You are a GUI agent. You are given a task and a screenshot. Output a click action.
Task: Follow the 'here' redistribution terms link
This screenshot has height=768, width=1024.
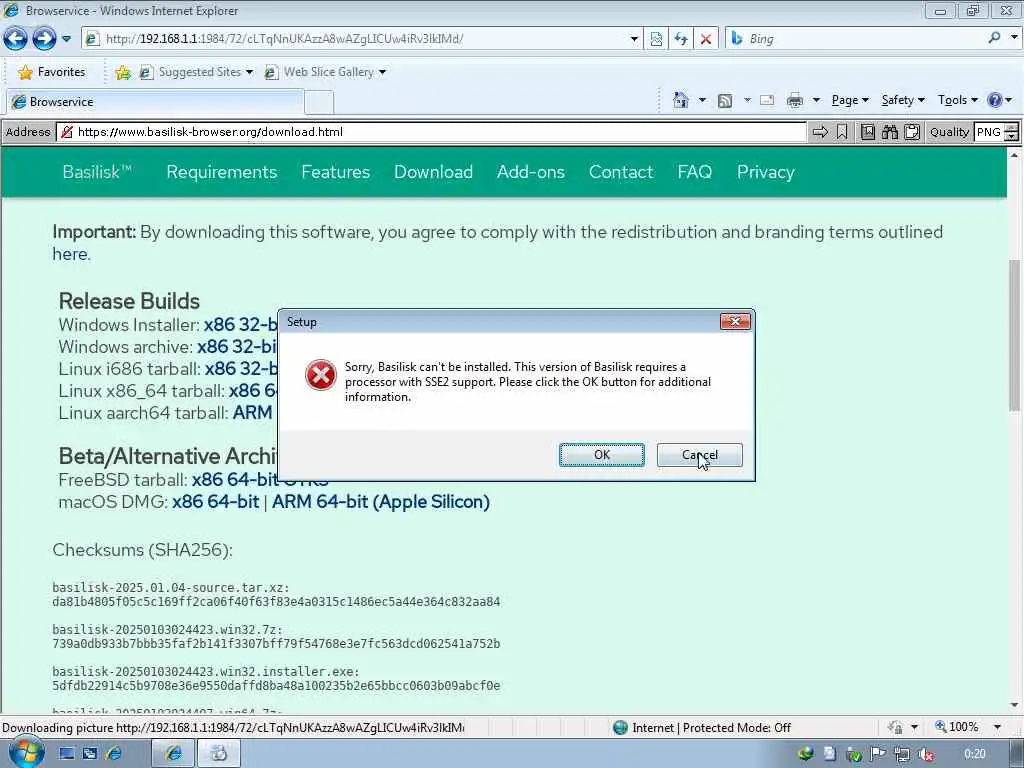pyautogui.click(x=69, y=254)
